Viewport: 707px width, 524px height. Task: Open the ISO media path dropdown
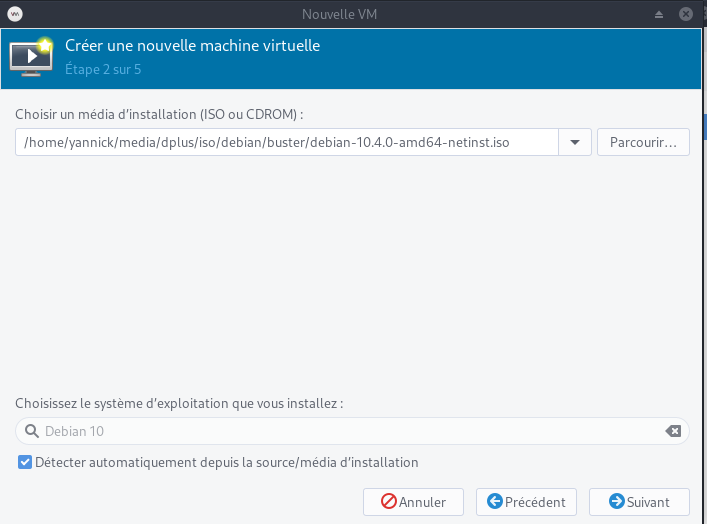(x=575, y=142)
